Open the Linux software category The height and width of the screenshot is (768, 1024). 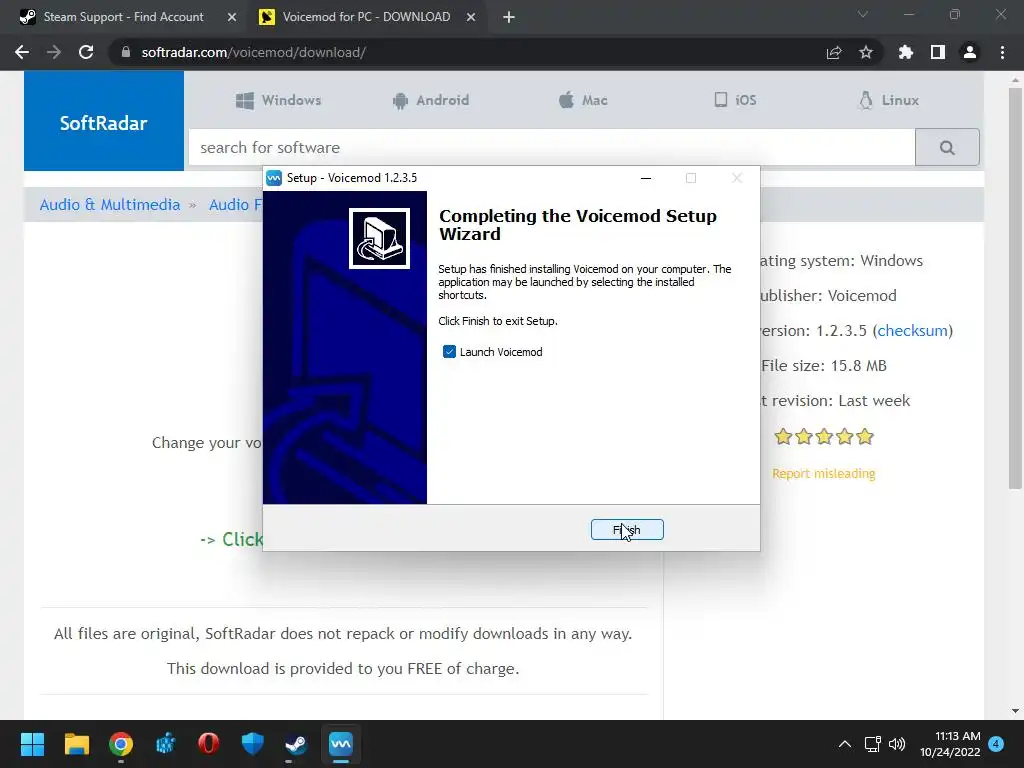coord(889,100)
